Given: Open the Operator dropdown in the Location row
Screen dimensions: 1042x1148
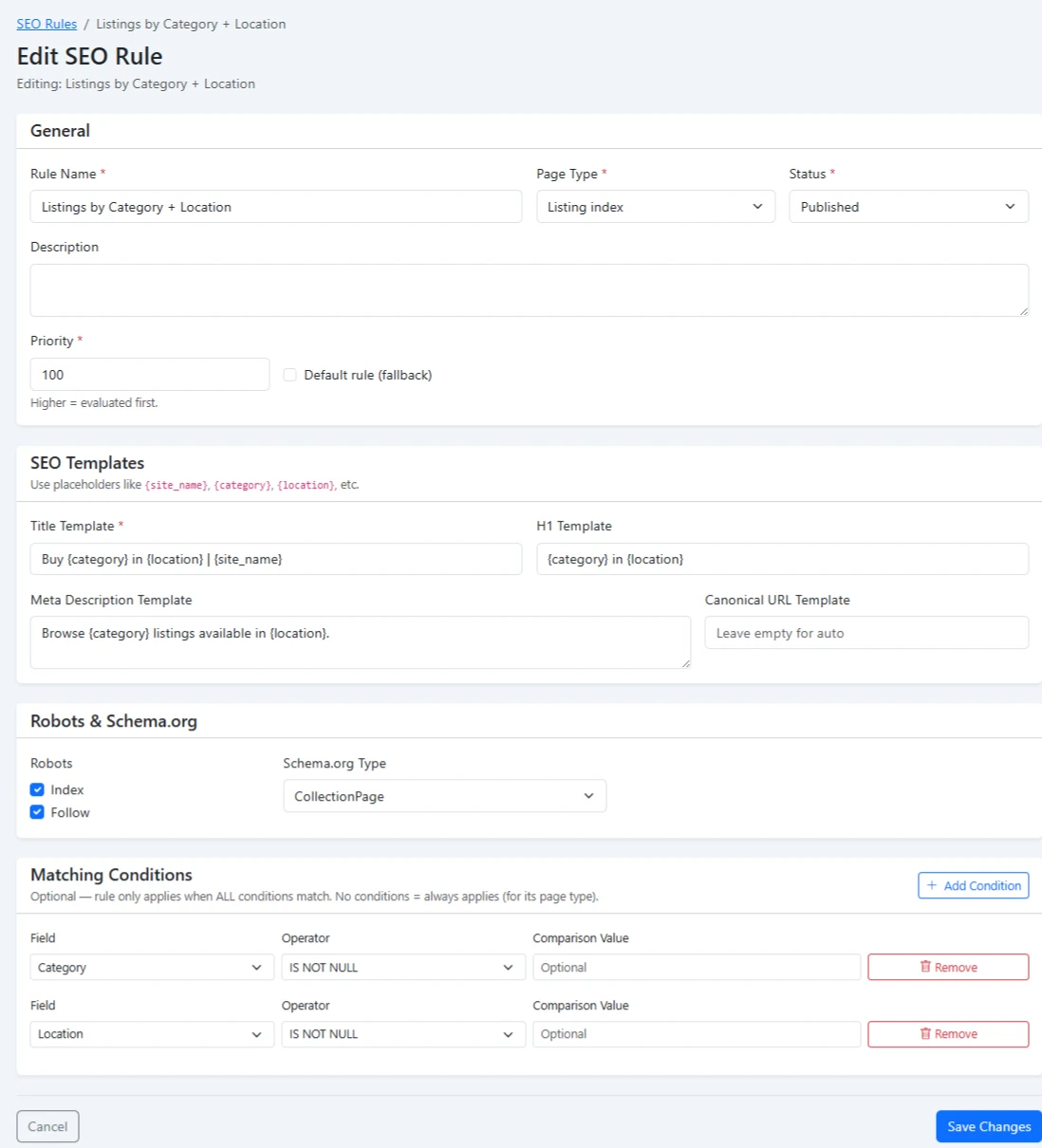Looking at the screenshot, I should [403, 1034].
